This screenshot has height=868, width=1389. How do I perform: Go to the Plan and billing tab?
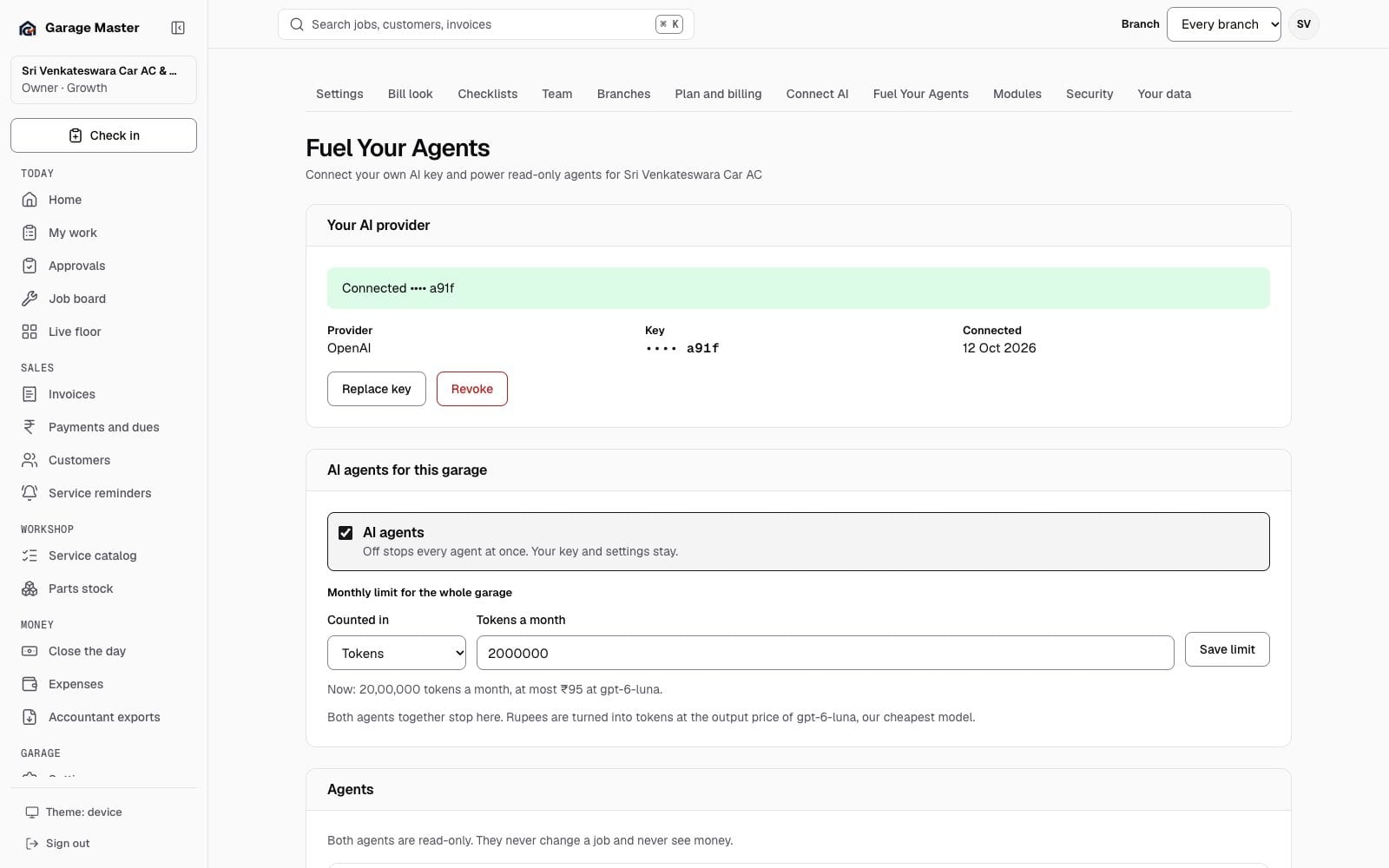[x=718, y=94]
